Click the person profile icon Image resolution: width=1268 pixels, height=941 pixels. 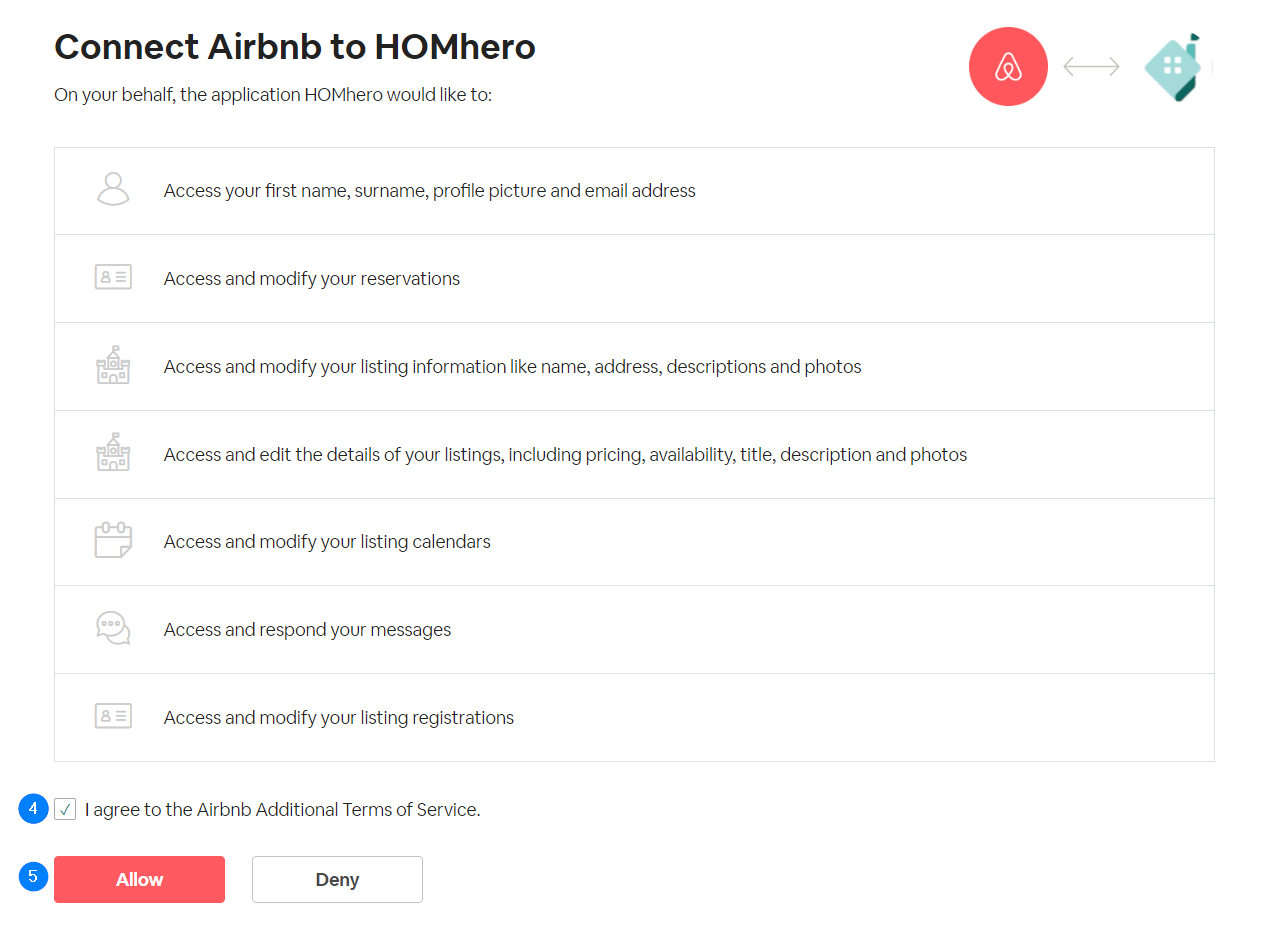pyautogui.click(x=113, y=190)
